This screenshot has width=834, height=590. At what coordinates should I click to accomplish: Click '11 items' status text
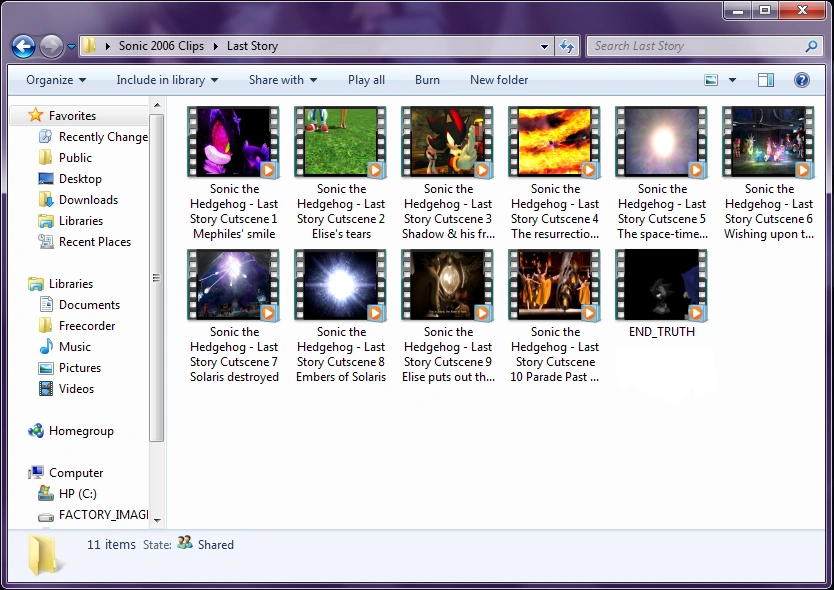111,544
